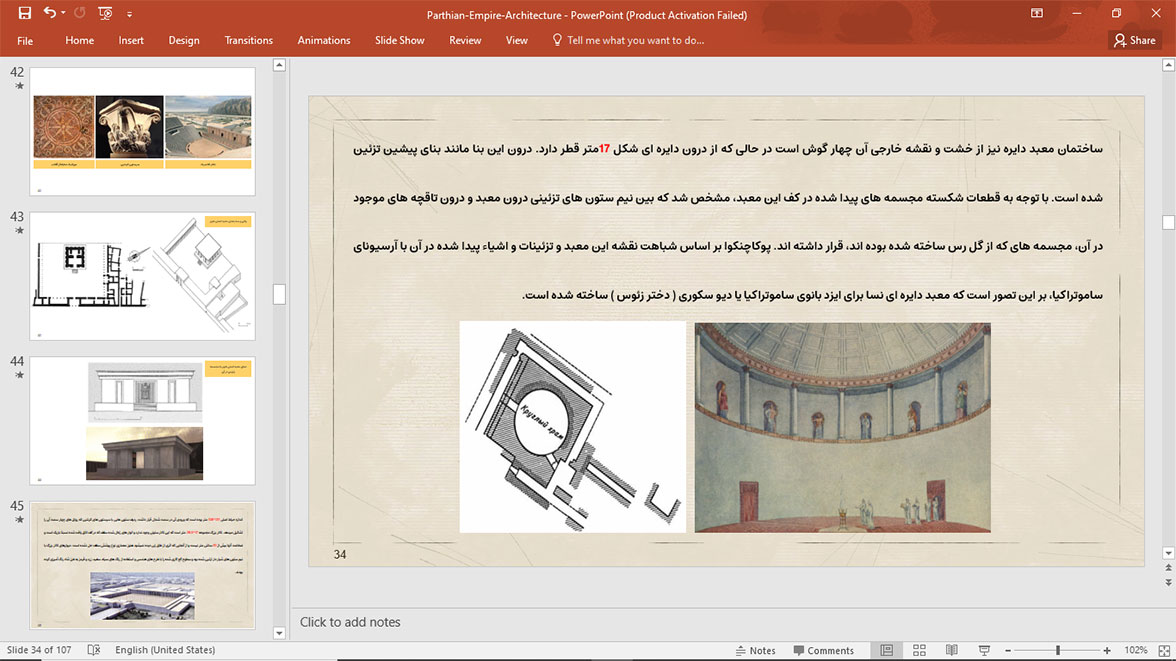This screenshot has width=1176, height=661.
Task: Click the spell check icon in status bar
Action: (94, 650)
